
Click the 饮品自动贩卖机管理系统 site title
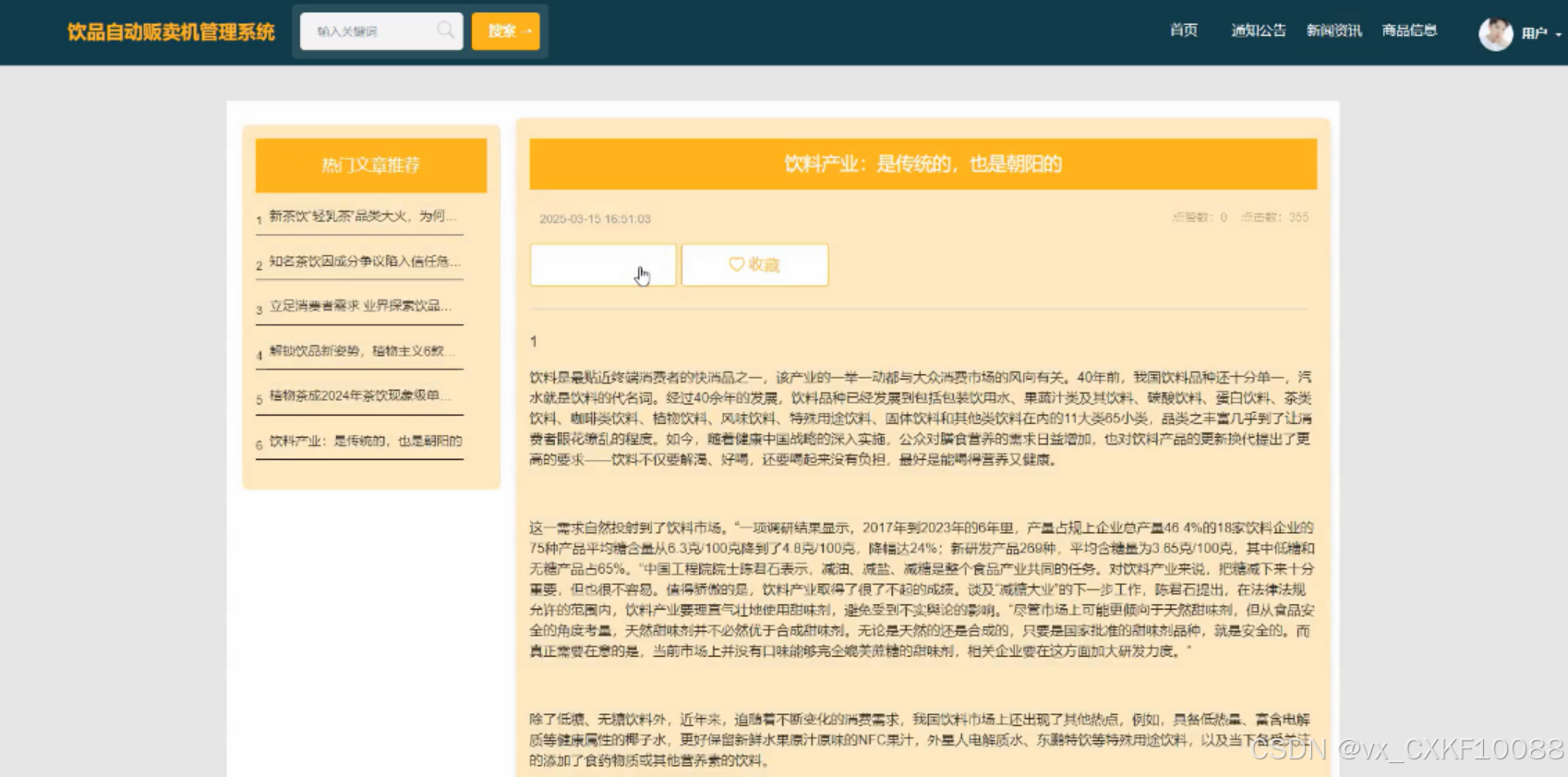pos(171,31)
